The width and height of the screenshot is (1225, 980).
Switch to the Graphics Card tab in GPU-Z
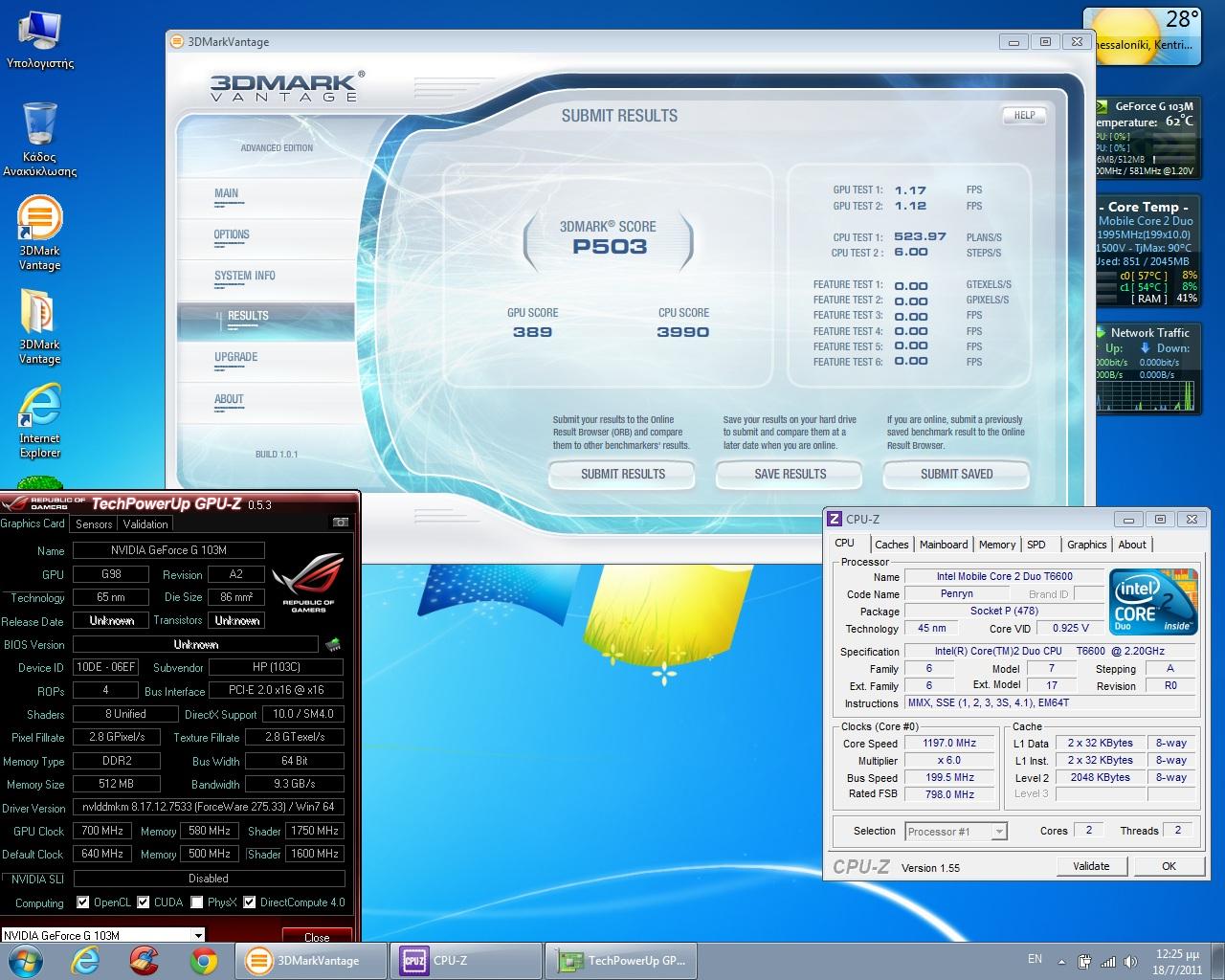tap(33, 523)
